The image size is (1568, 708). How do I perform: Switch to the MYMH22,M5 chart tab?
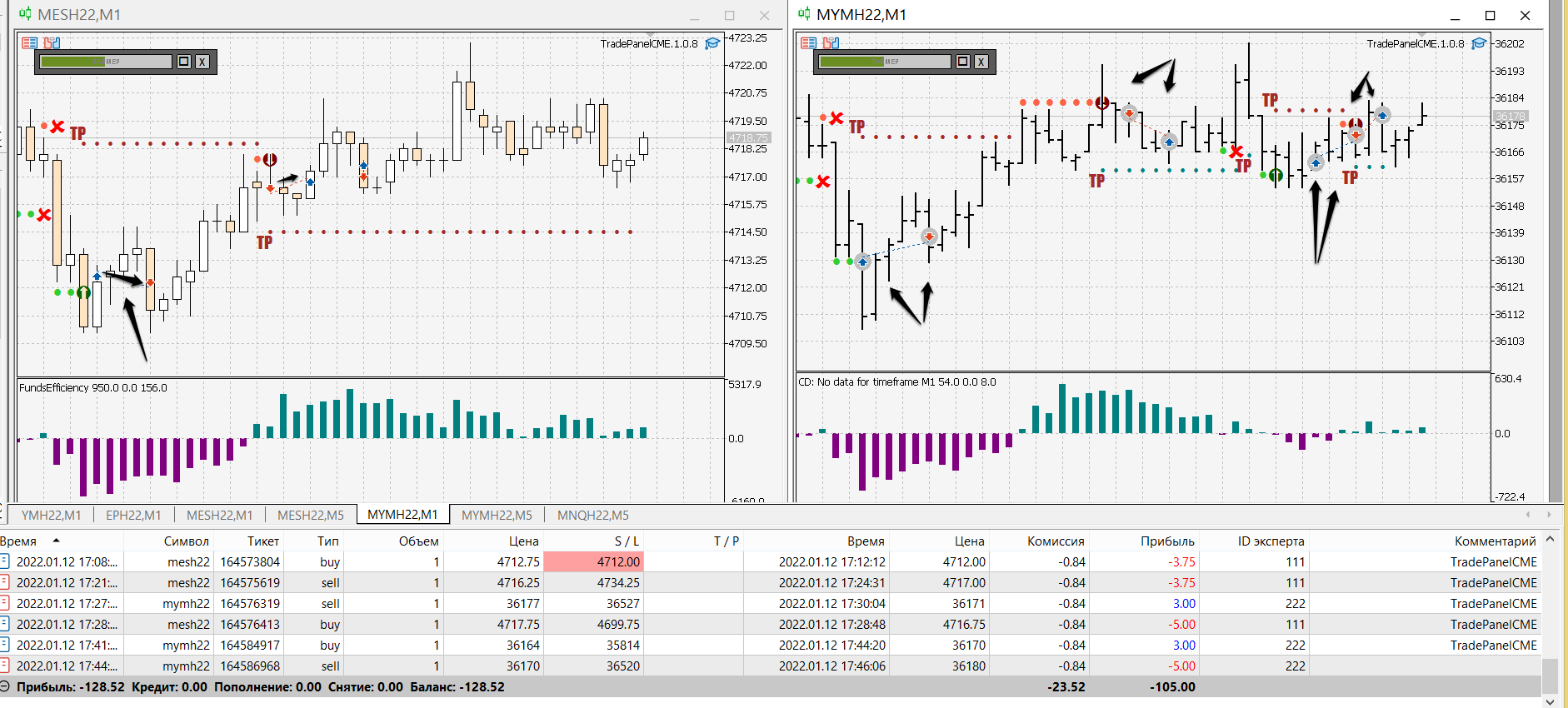point(497,515)
